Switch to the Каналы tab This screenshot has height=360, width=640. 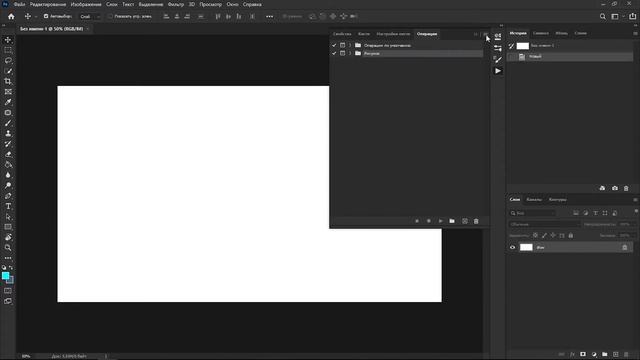pos(534,200)
